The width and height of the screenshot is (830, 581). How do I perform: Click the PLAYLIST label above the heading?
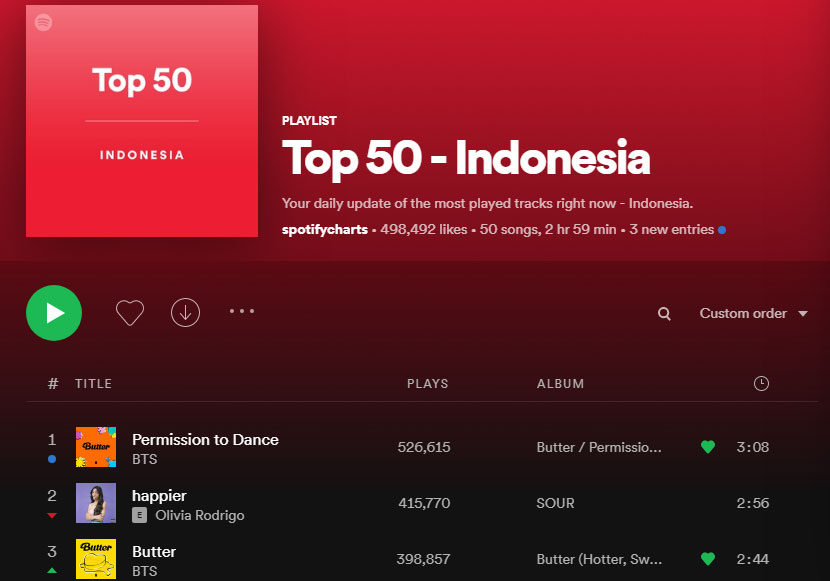pyautogui.click(x=309, y=121)
